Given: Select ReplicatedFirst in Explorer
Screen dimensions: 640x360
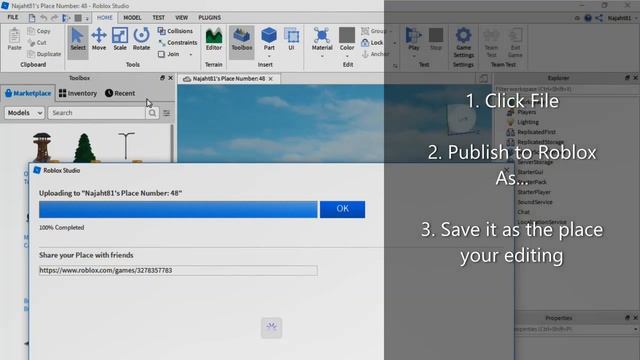Looking at the screenshot, I should pyautogui.click(x=531, y=132).
